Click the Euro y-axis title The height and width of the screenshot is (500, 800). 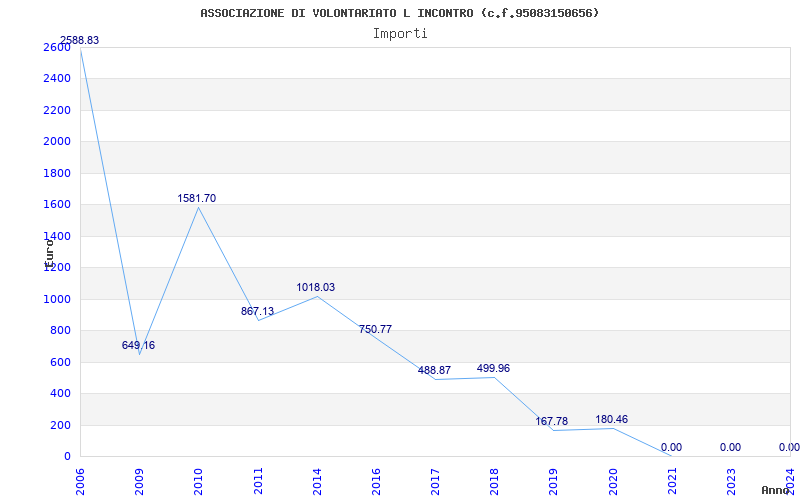pos(48,250)
